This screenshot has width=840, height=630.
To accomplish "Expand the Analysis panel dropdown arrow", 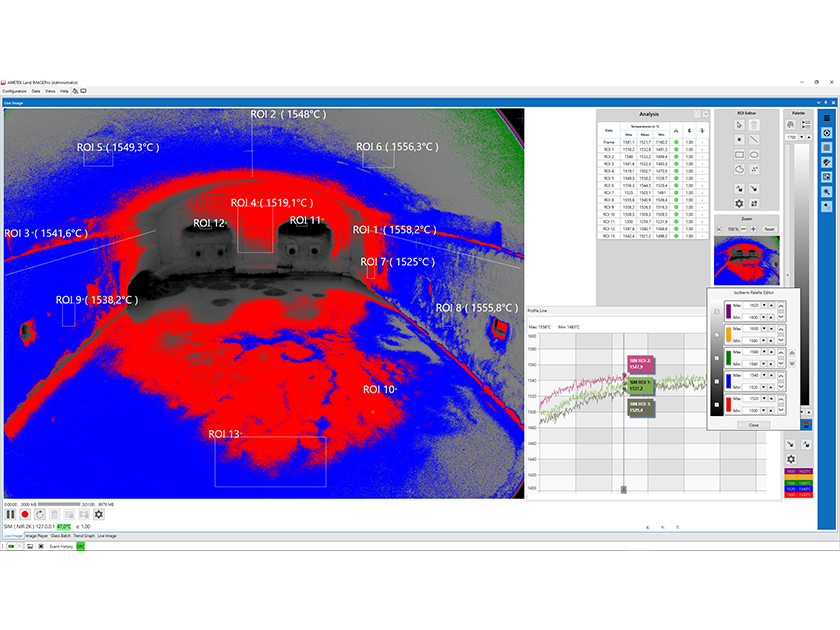I will 705,114.
